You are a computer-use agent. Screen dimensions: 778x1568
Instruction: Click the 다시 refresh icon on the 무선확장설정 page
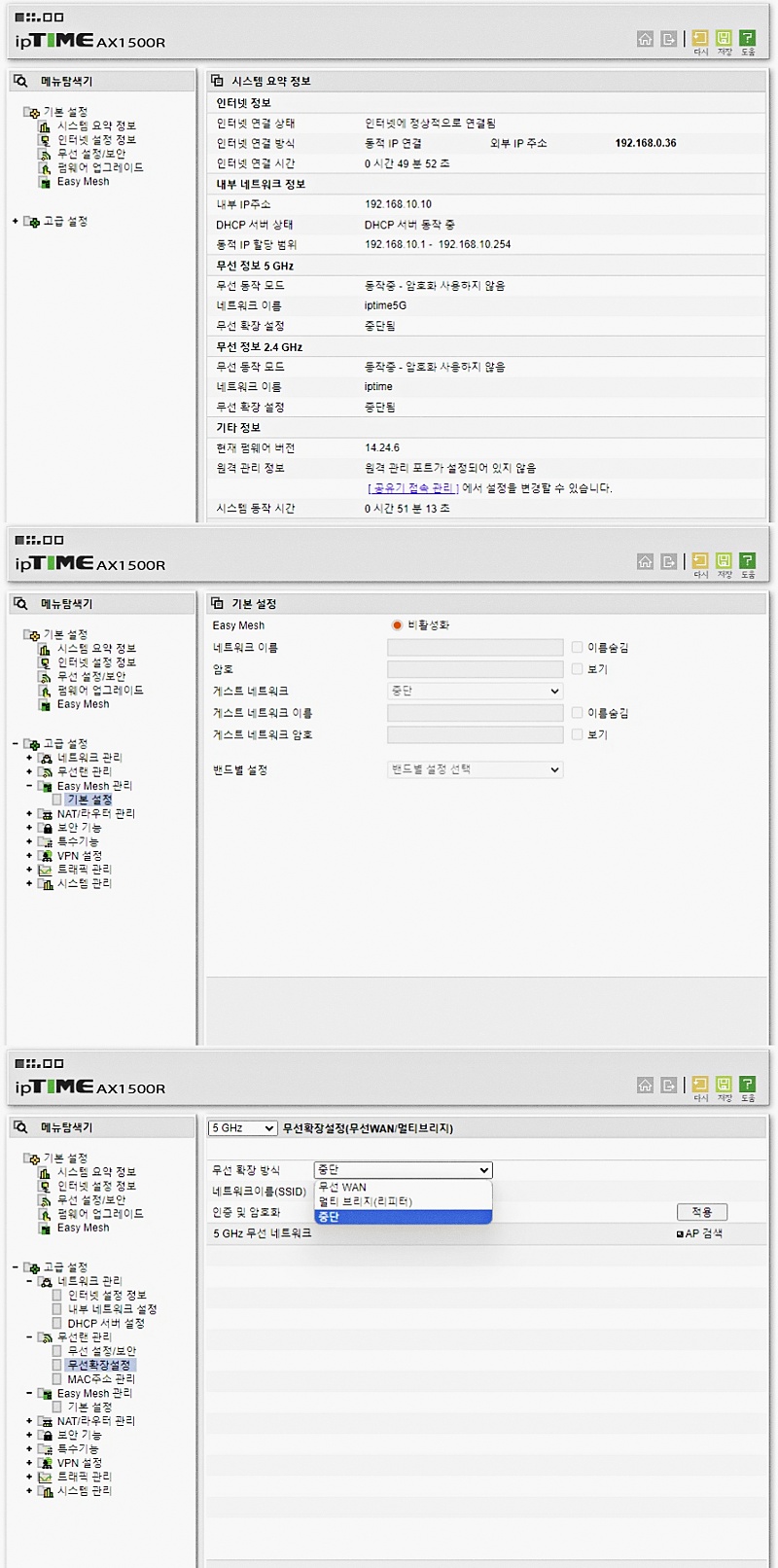coord(700,1085)
